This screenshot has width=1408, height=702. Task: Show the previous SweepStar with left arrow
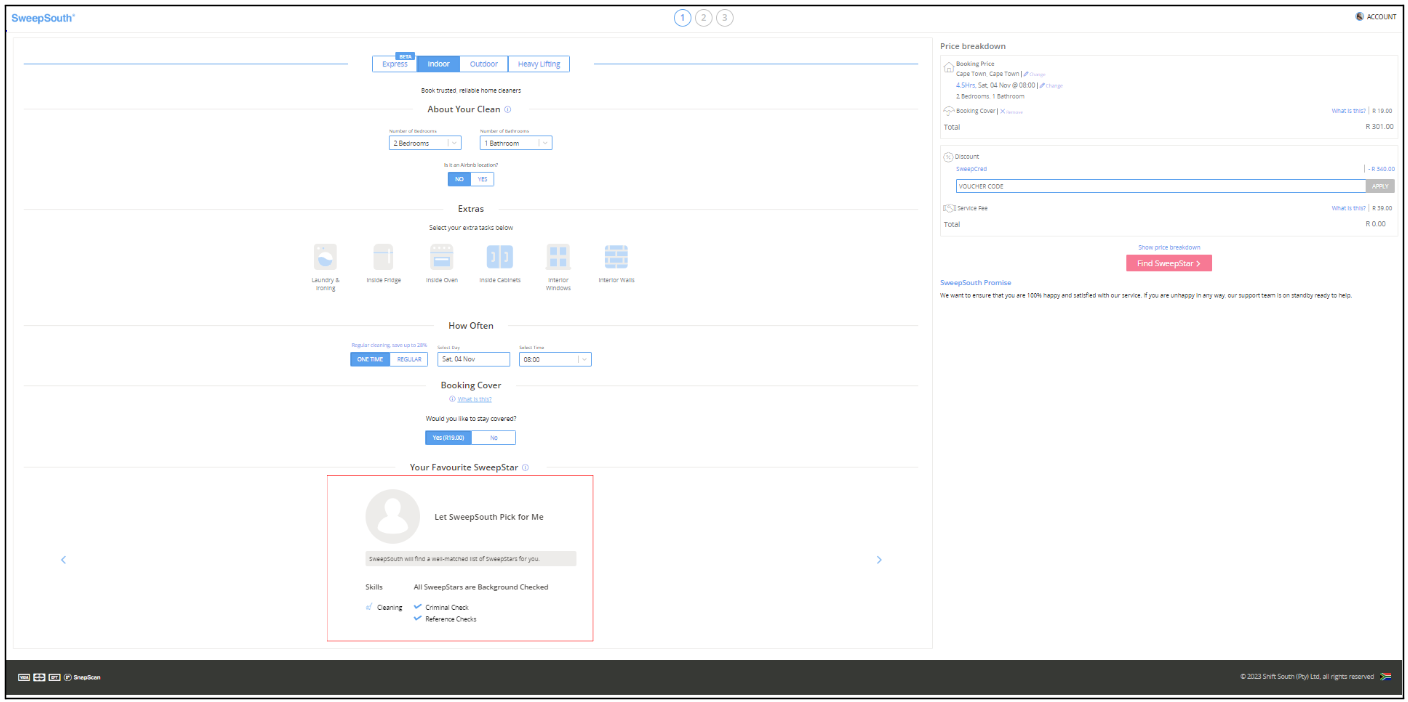pos(63,560)
